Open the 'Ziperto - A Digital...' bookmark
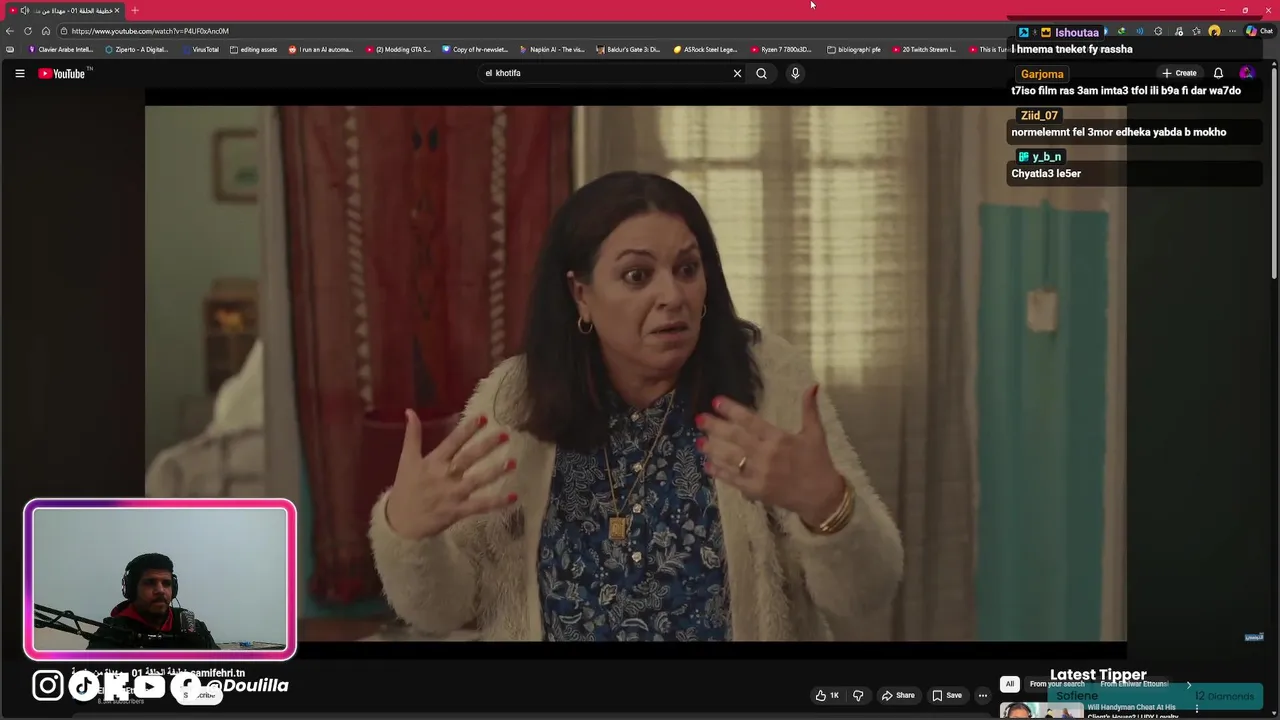 137,49
